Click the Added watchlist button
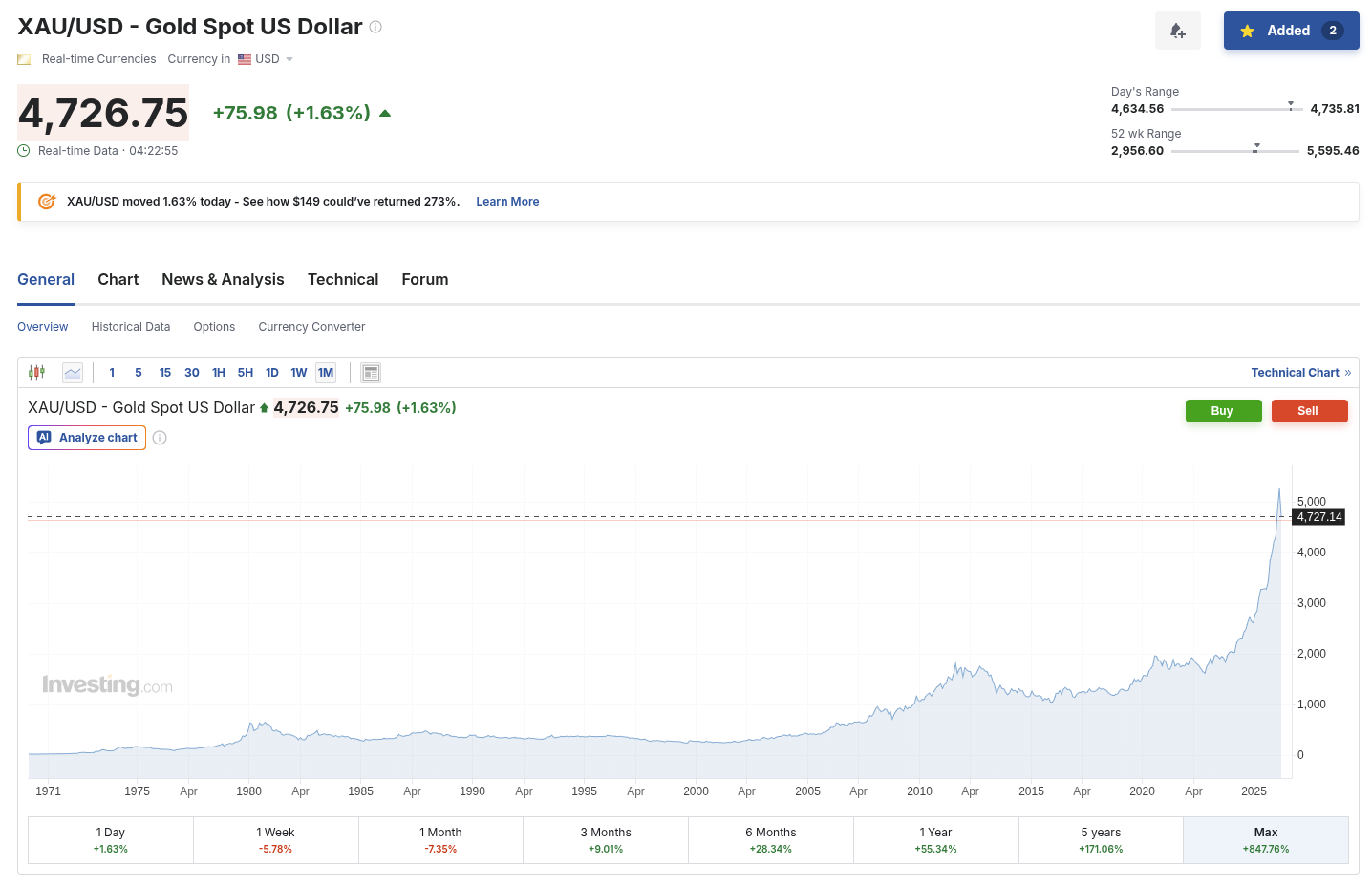1372x888 pixels. 1291,31
